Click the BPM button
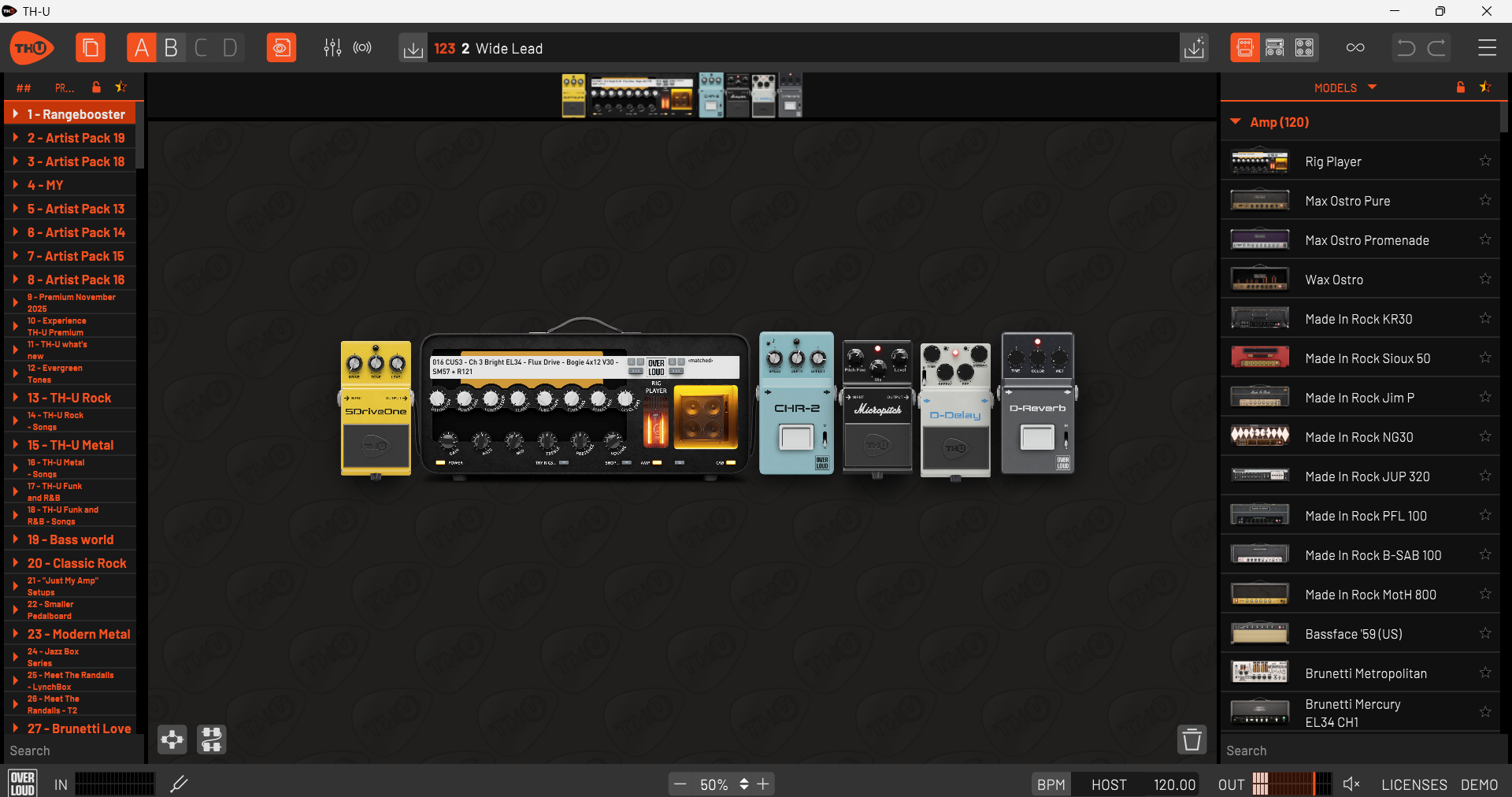Viewport: 1512px width, 797px height. [1051, 784]
